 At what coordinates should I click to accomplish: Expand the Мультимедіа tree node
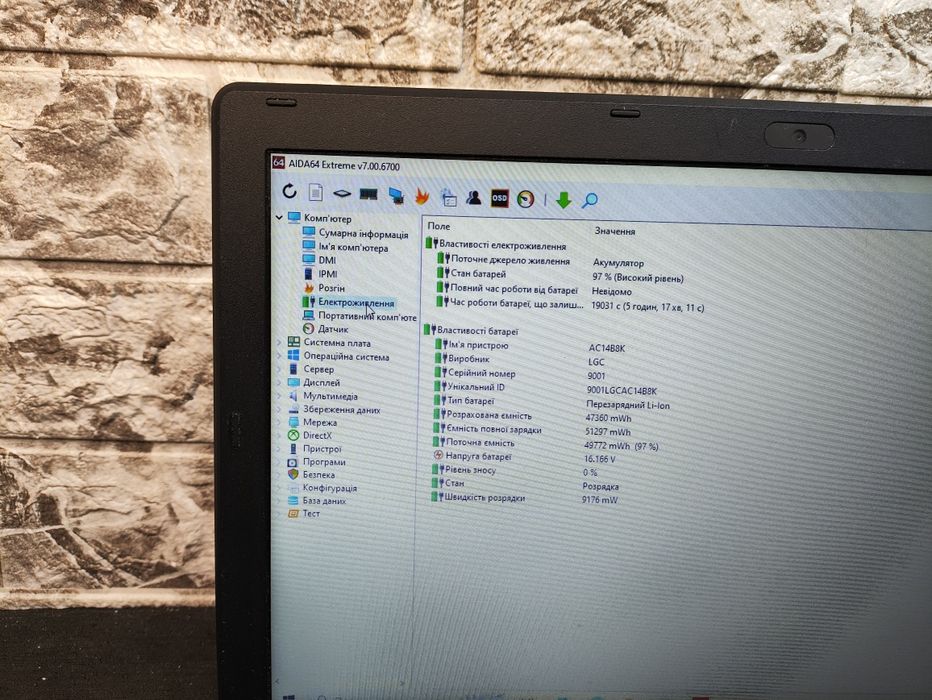(x=279, y=395)
